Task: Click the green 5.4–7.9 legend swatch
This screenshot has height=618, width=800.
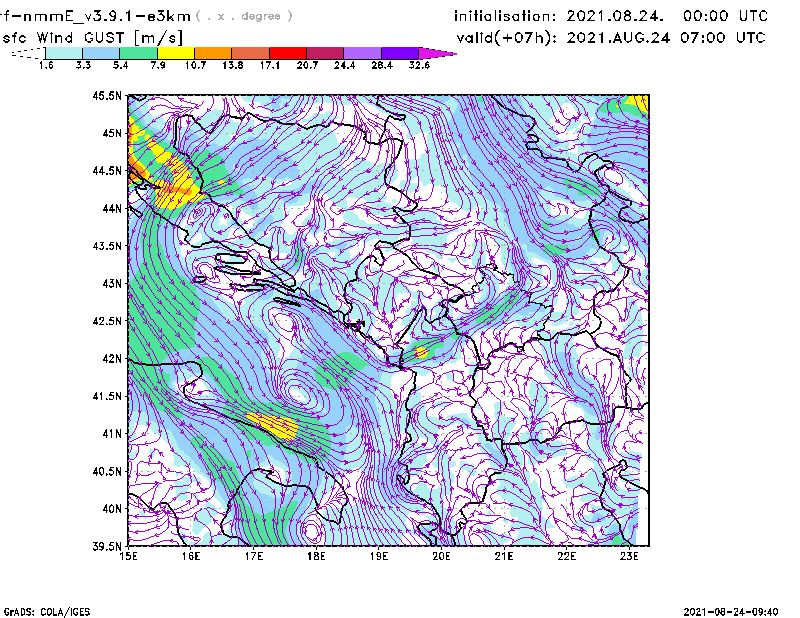Action: tap(138, 53)
